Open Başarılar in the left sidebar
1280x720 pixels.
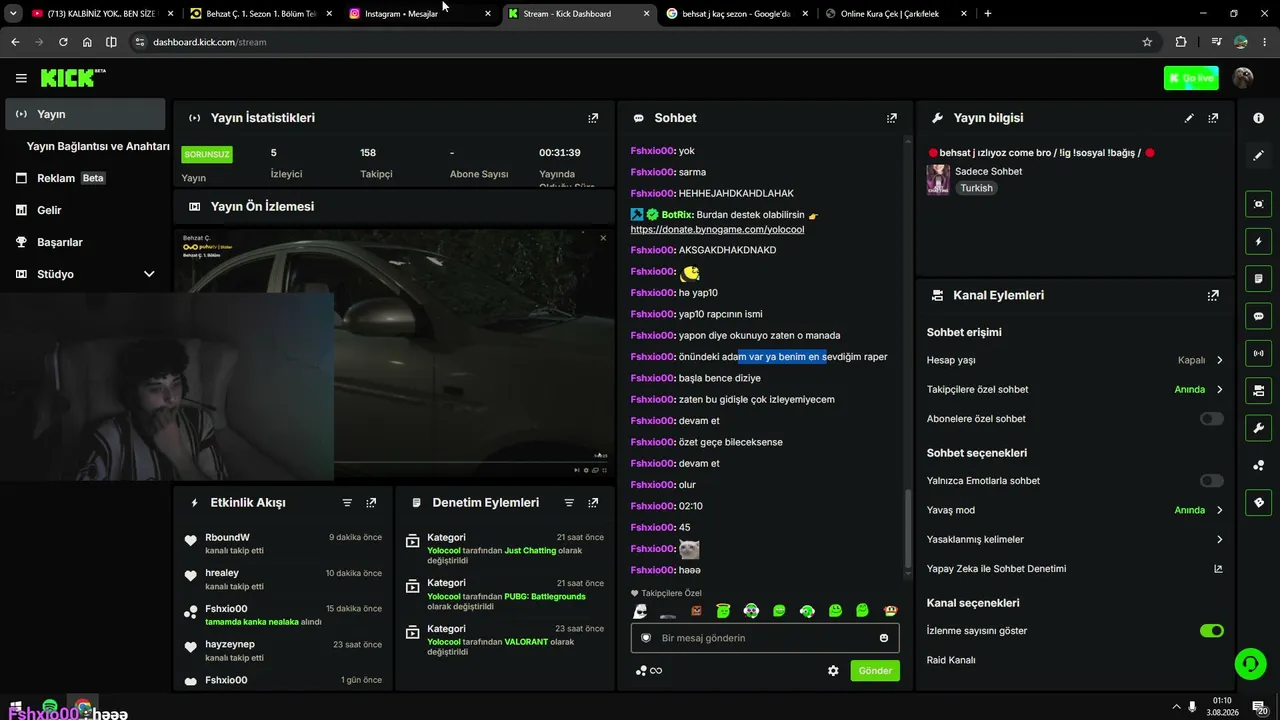click(85, 242)
